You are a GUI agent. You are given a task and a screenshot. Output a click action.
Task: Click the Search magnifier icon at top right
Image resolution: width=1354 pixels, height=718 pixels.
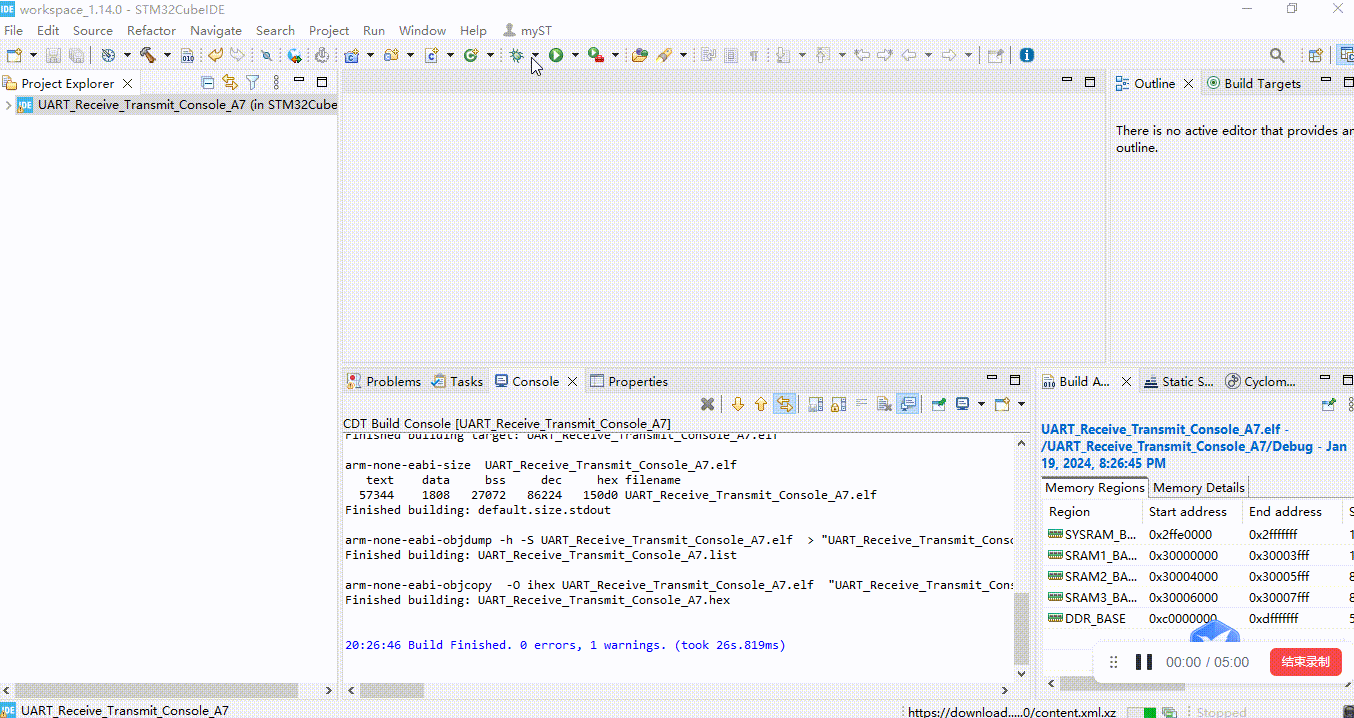click(x=1277, y=55)
